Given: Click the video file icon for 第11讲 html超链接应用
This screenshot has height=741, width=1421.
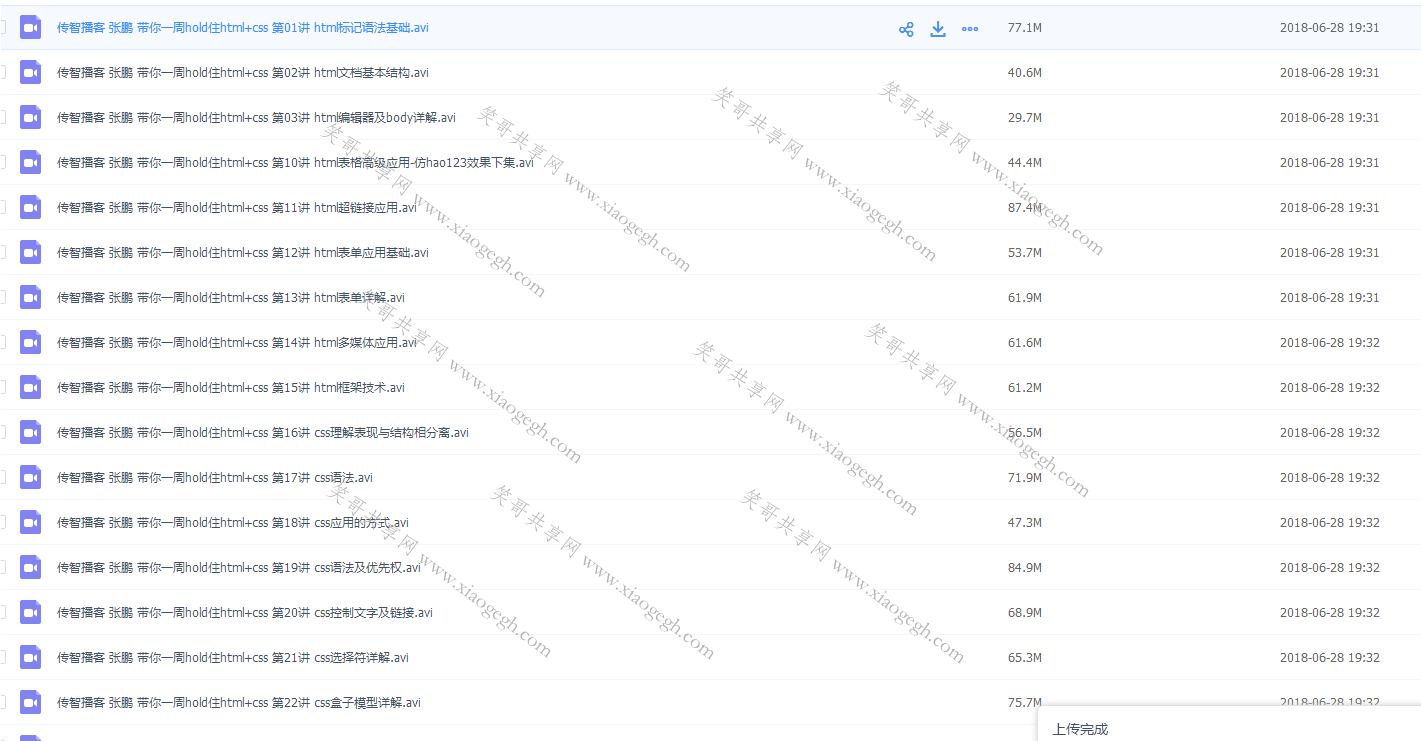Looking at the screenshot, I should pos(31,208).
